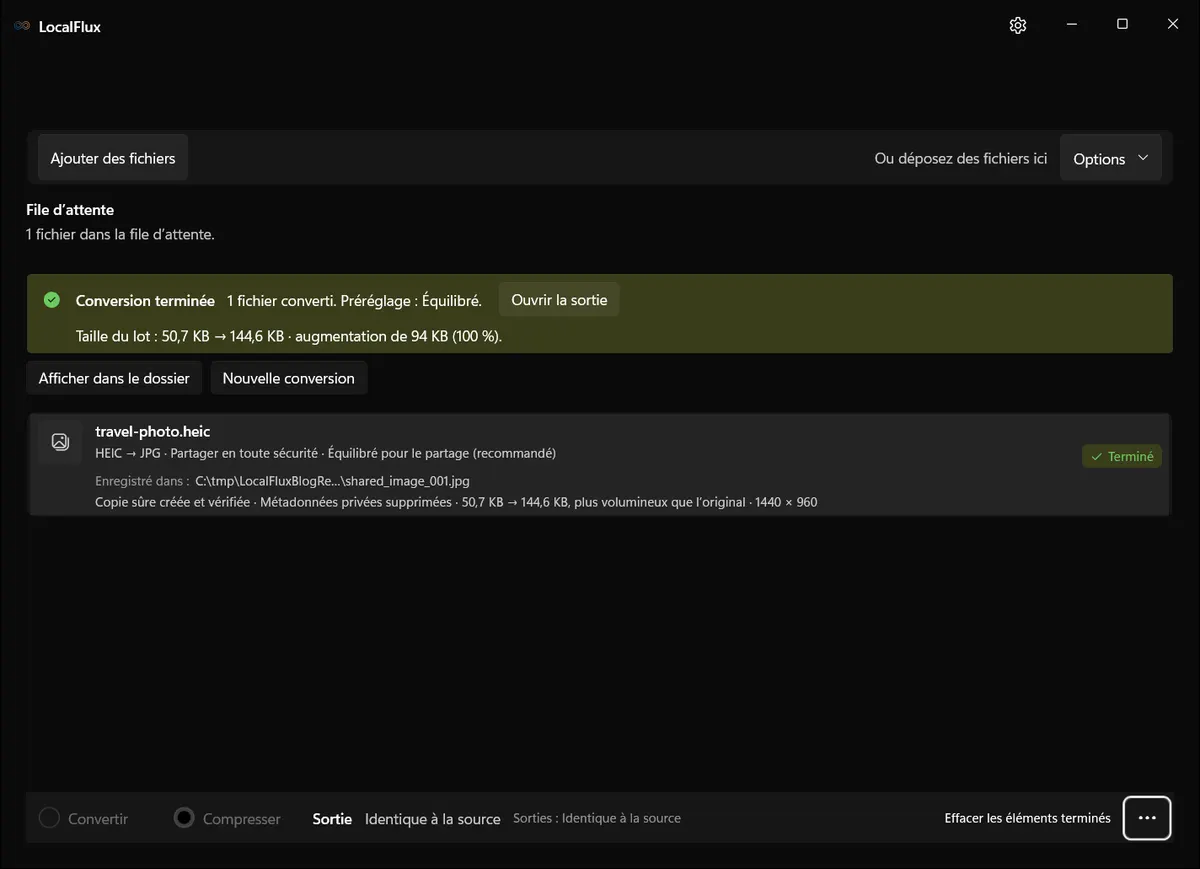Click the green success checkmark icon

point(52,300)
